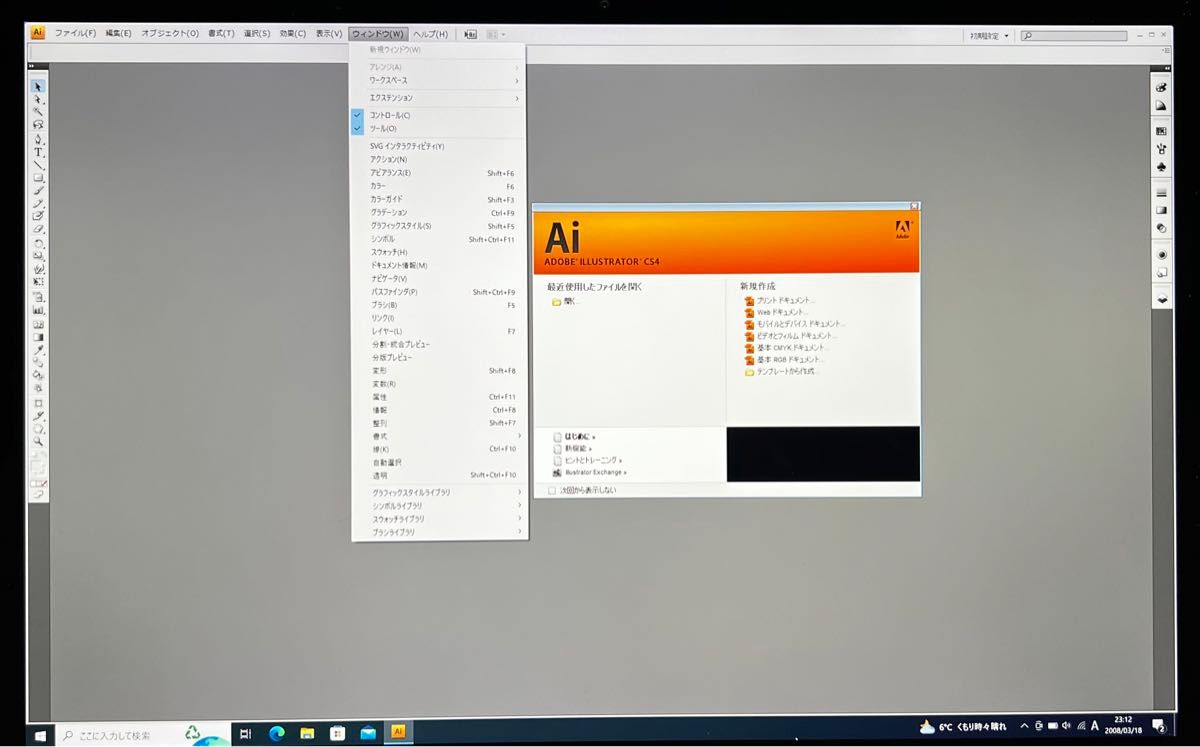Open the Transparency panel icon in dock

[1161, 228]
